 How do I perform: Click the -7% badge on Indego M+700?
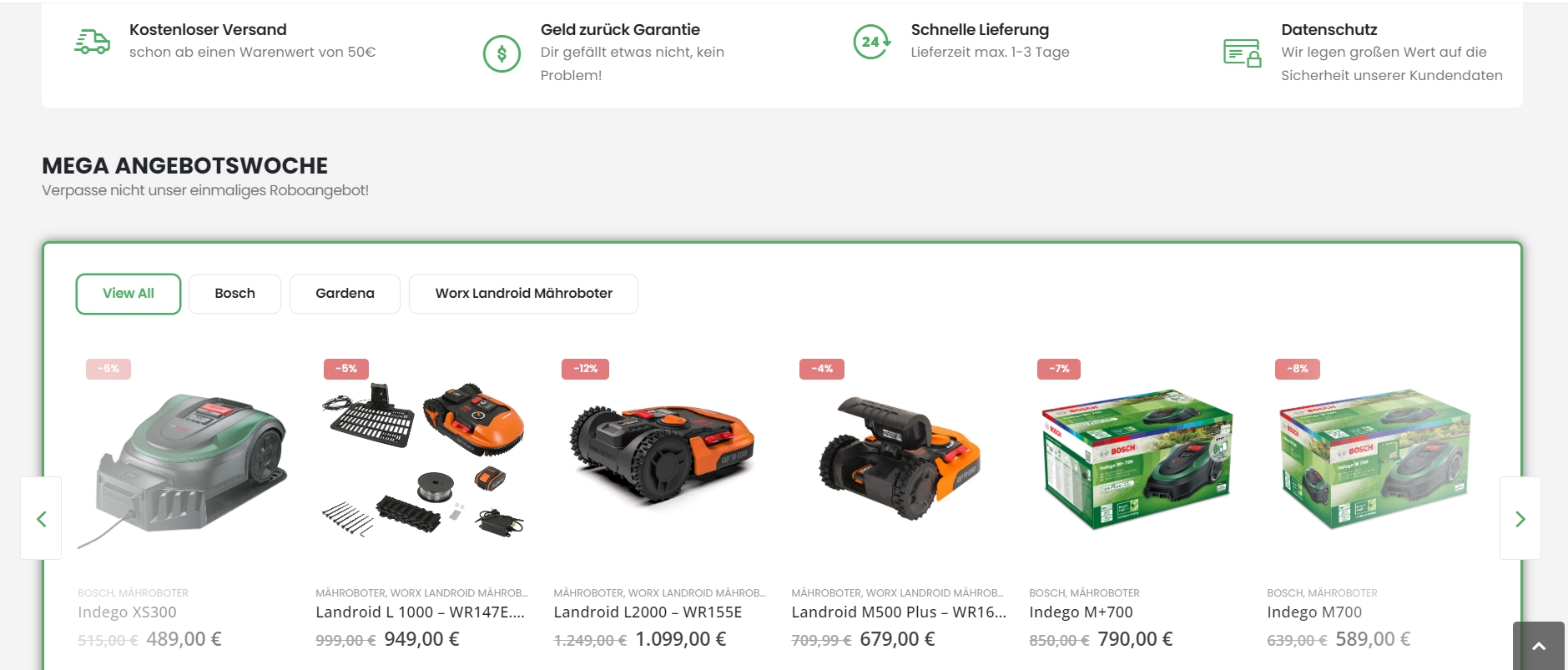point(1059,369)
